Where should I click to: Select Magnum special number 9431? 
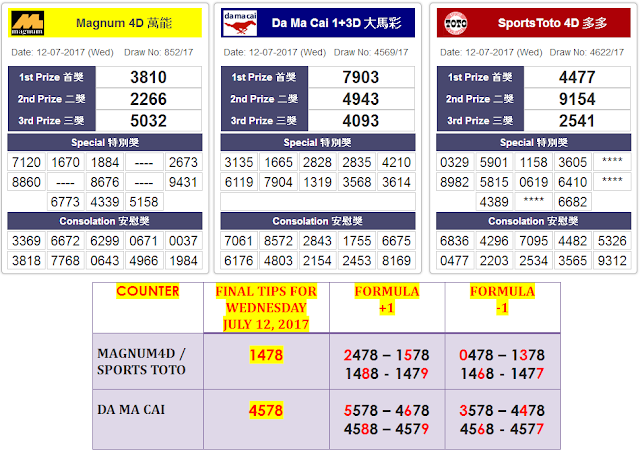[183, 182]
